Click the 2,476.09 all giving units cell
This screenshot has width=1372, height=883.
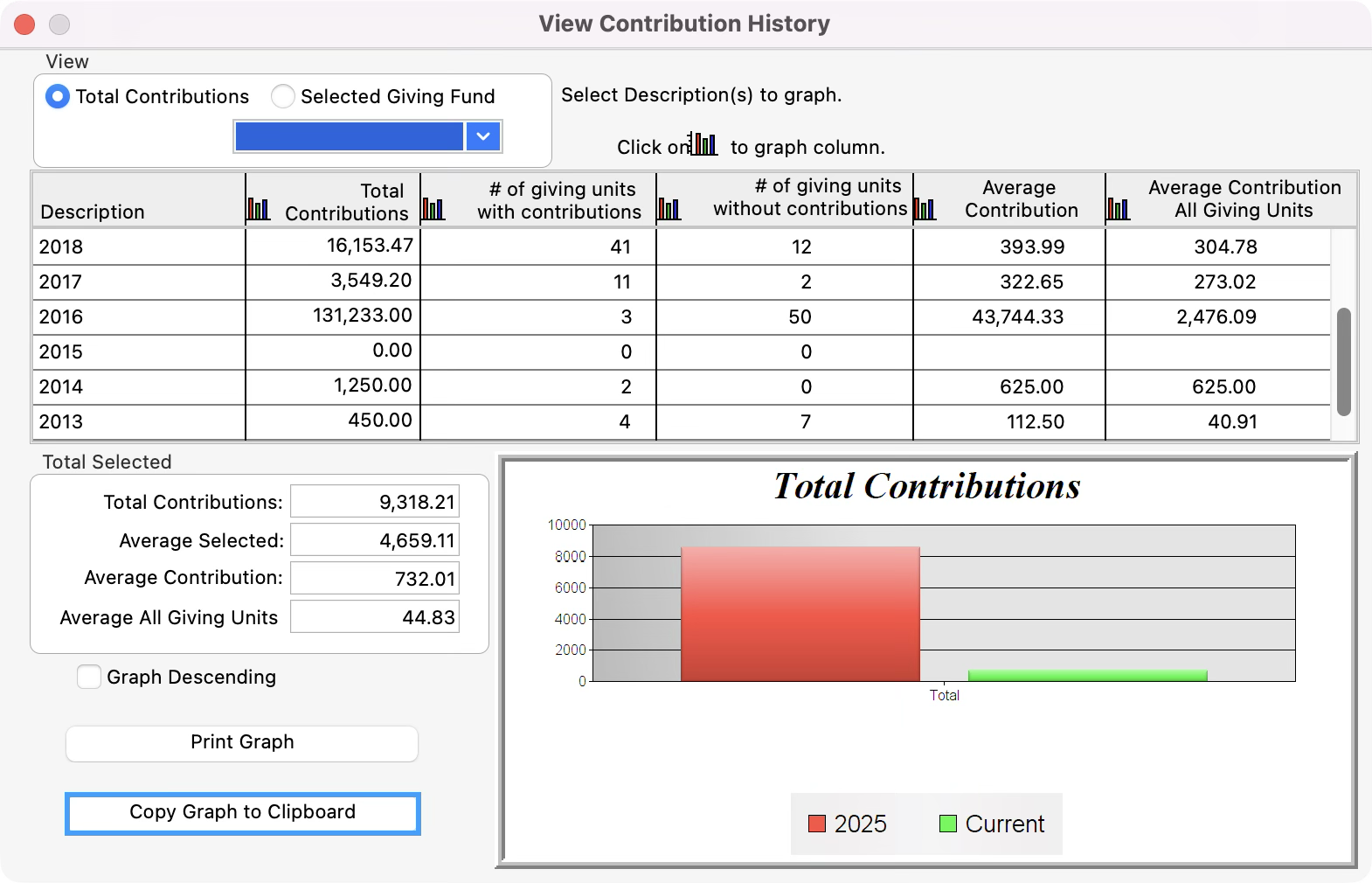point(1218,316)
